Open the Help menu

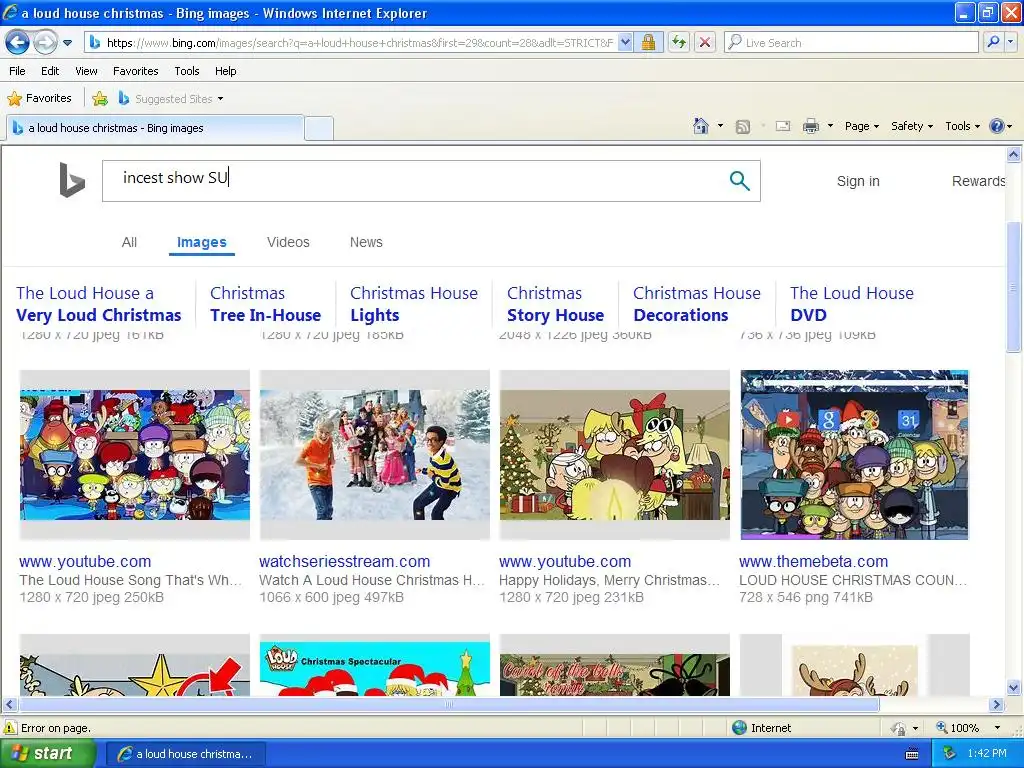click(225, 71)
